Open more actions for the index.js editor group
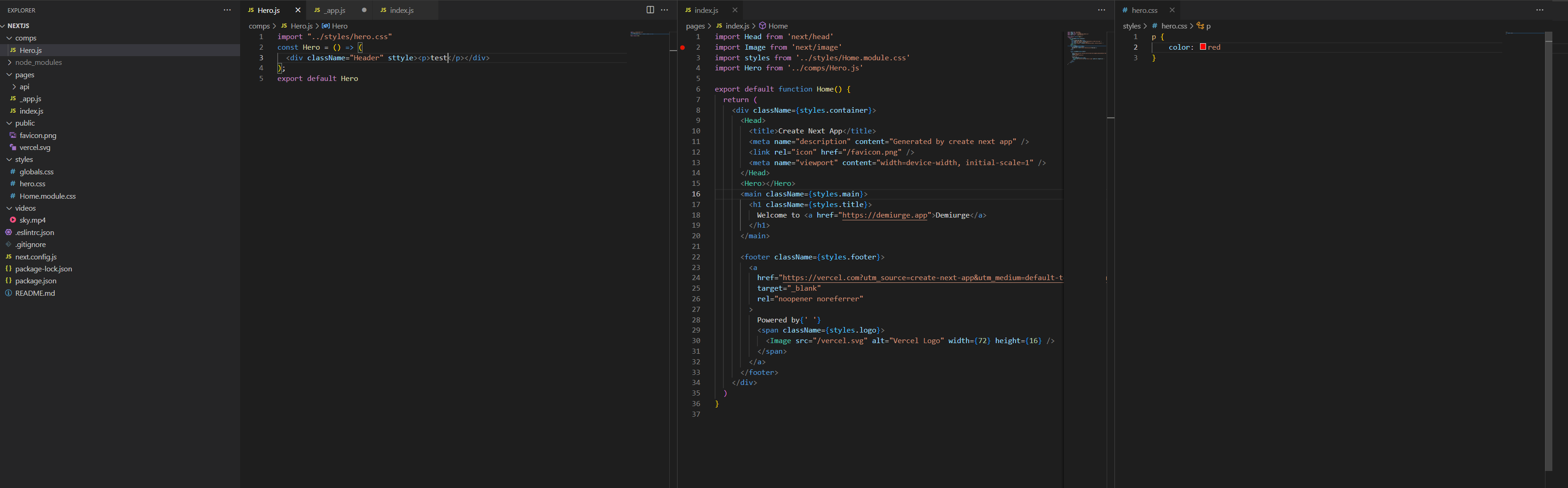The image size is (1568, 488). click(x=1101, y=10)
